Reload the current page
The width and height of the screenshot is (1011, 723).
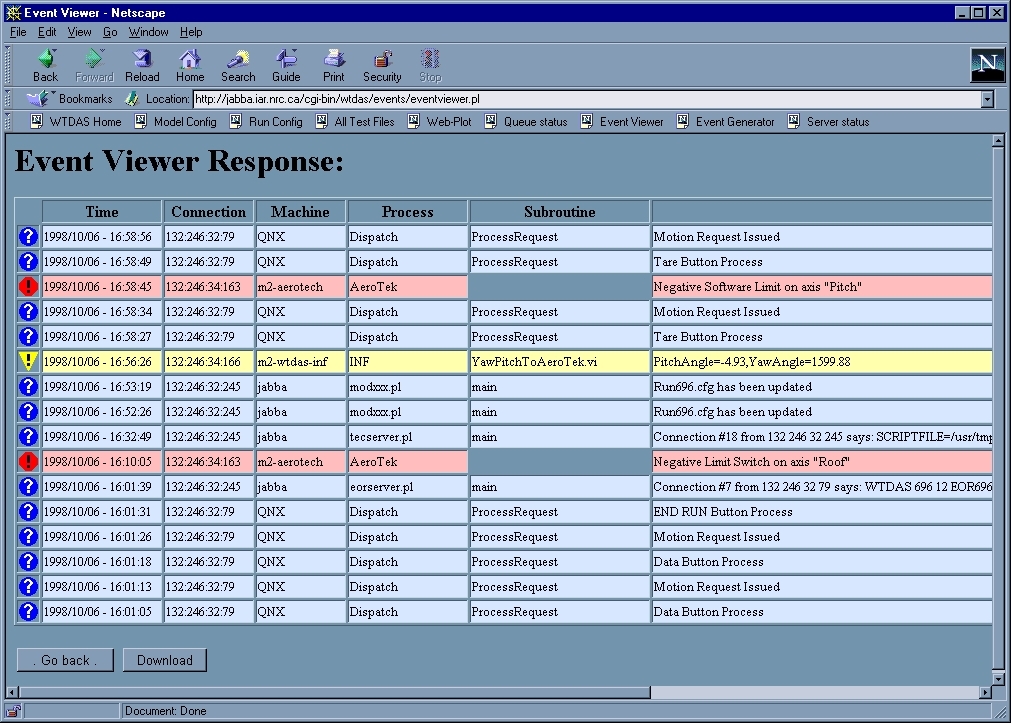(142, 65)
